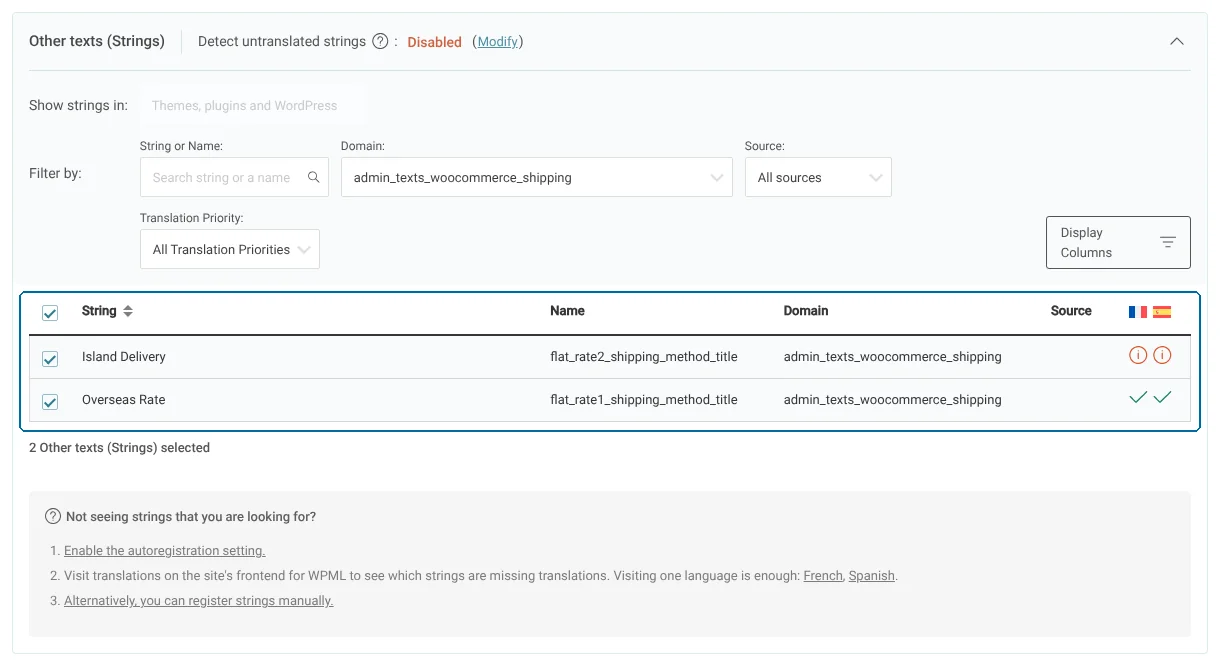Click Spanish info status icon for Island Delivery
This screenshot has height=666, width=1220.
tap(1162, 355)
